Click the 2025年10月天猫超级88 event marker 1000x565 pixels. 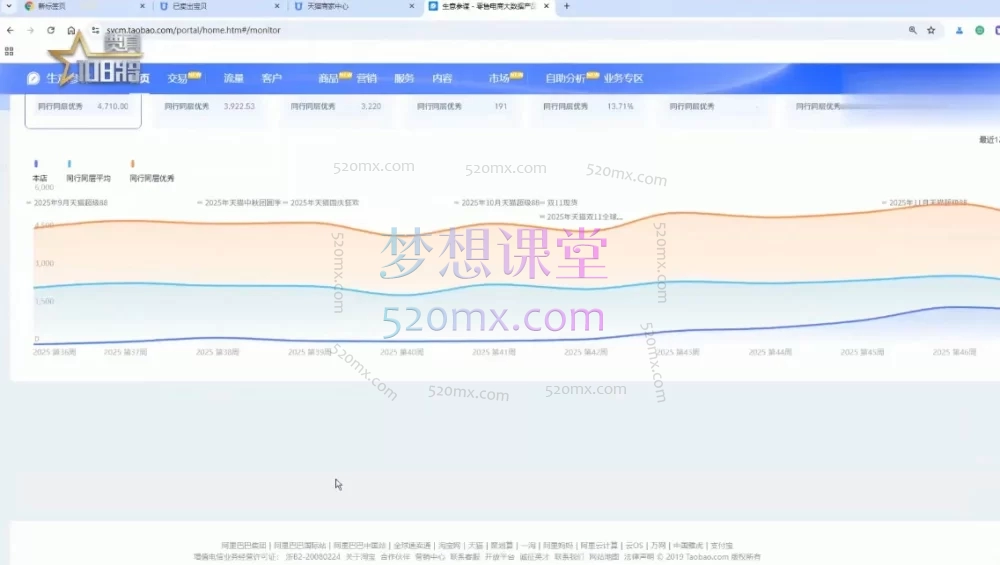coord(497,203)
